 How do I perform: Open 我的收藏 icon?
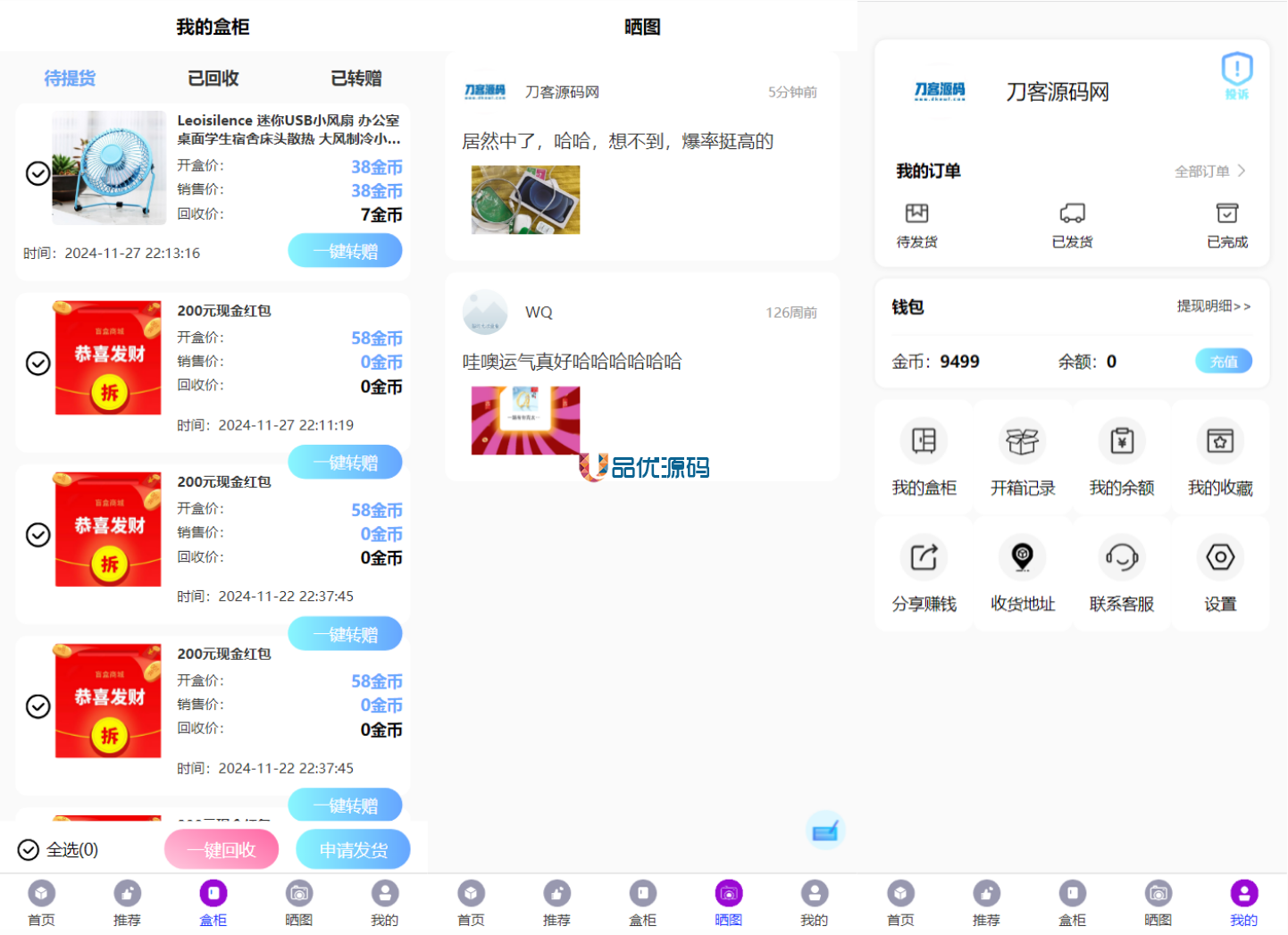click(1220, 441)
